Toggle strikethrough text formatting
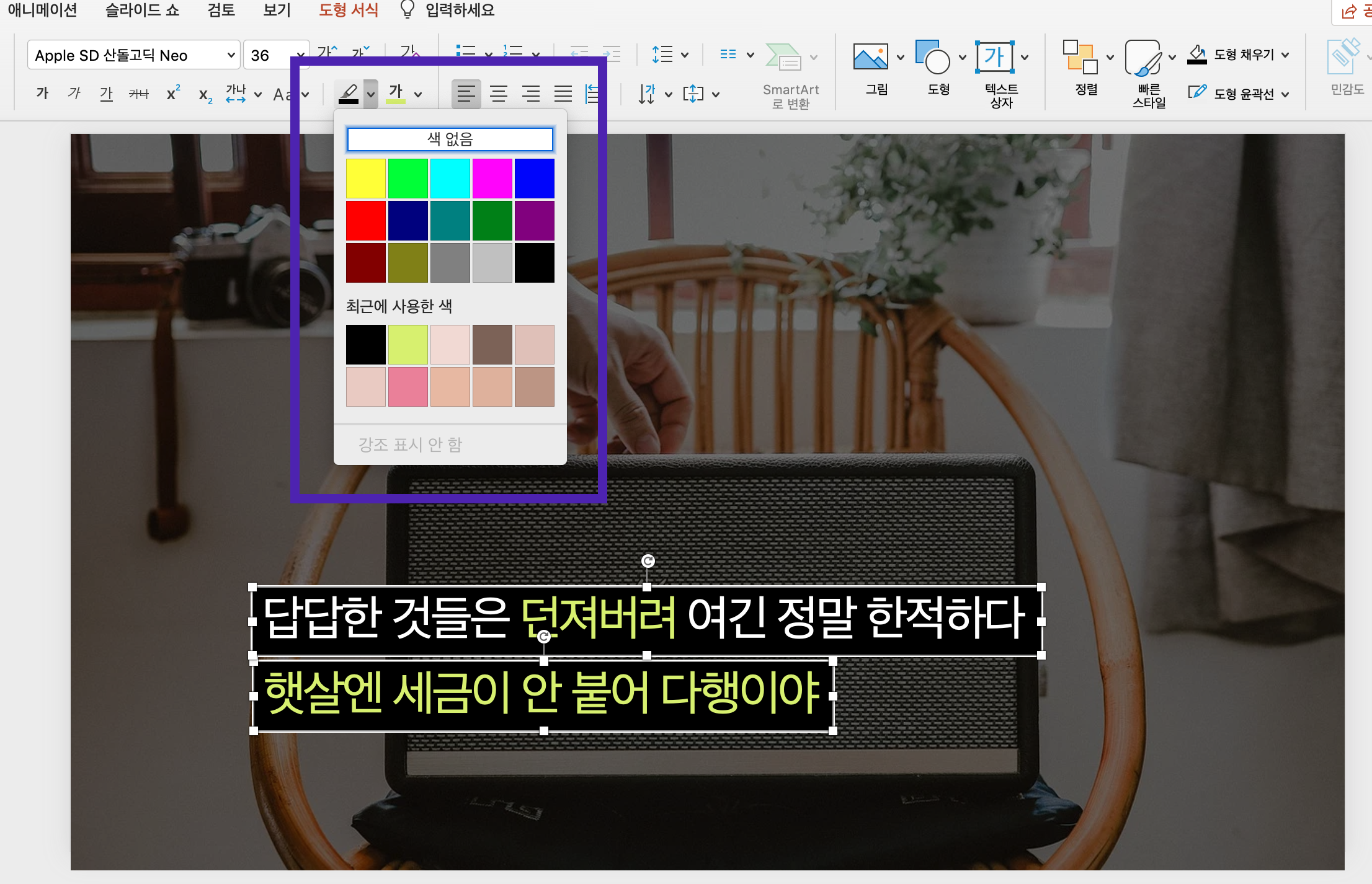This screenshot has height=884, width=1372. click(138, 94)
